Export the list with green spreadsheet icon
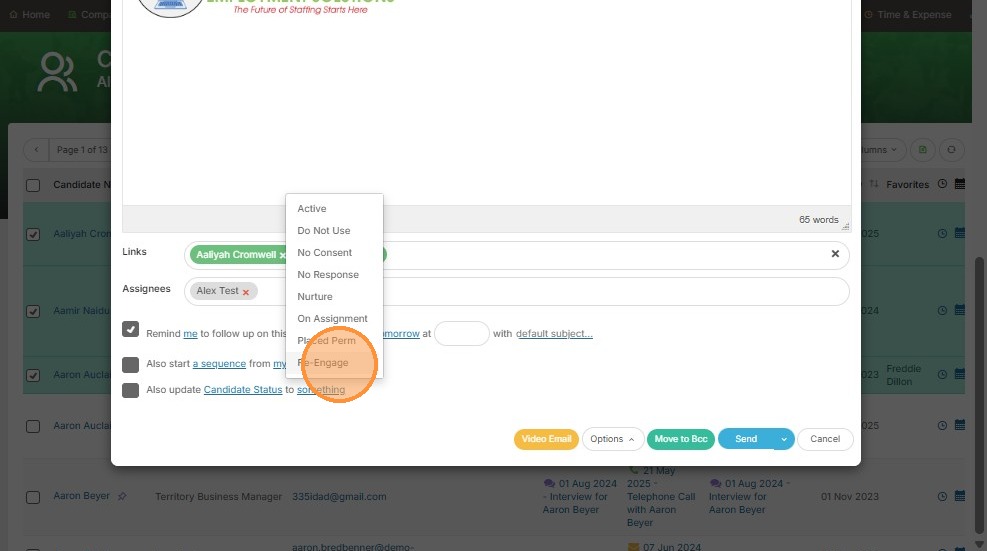Viewport: 987px width, 551px height. [x=922, y=150]
